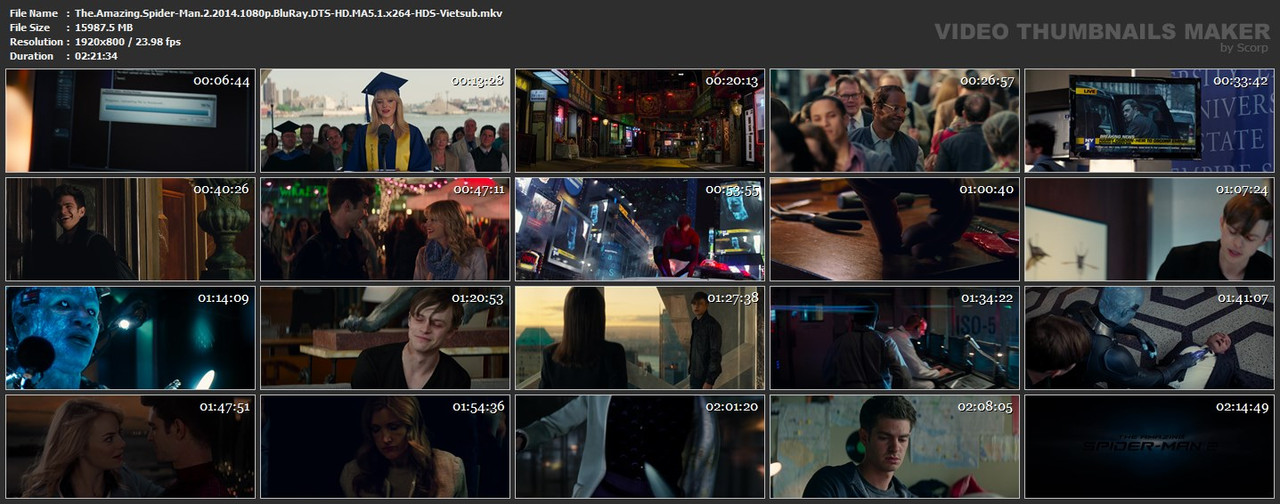Select the thumbnail stamped 01:20:53

(x=385, y=339)
